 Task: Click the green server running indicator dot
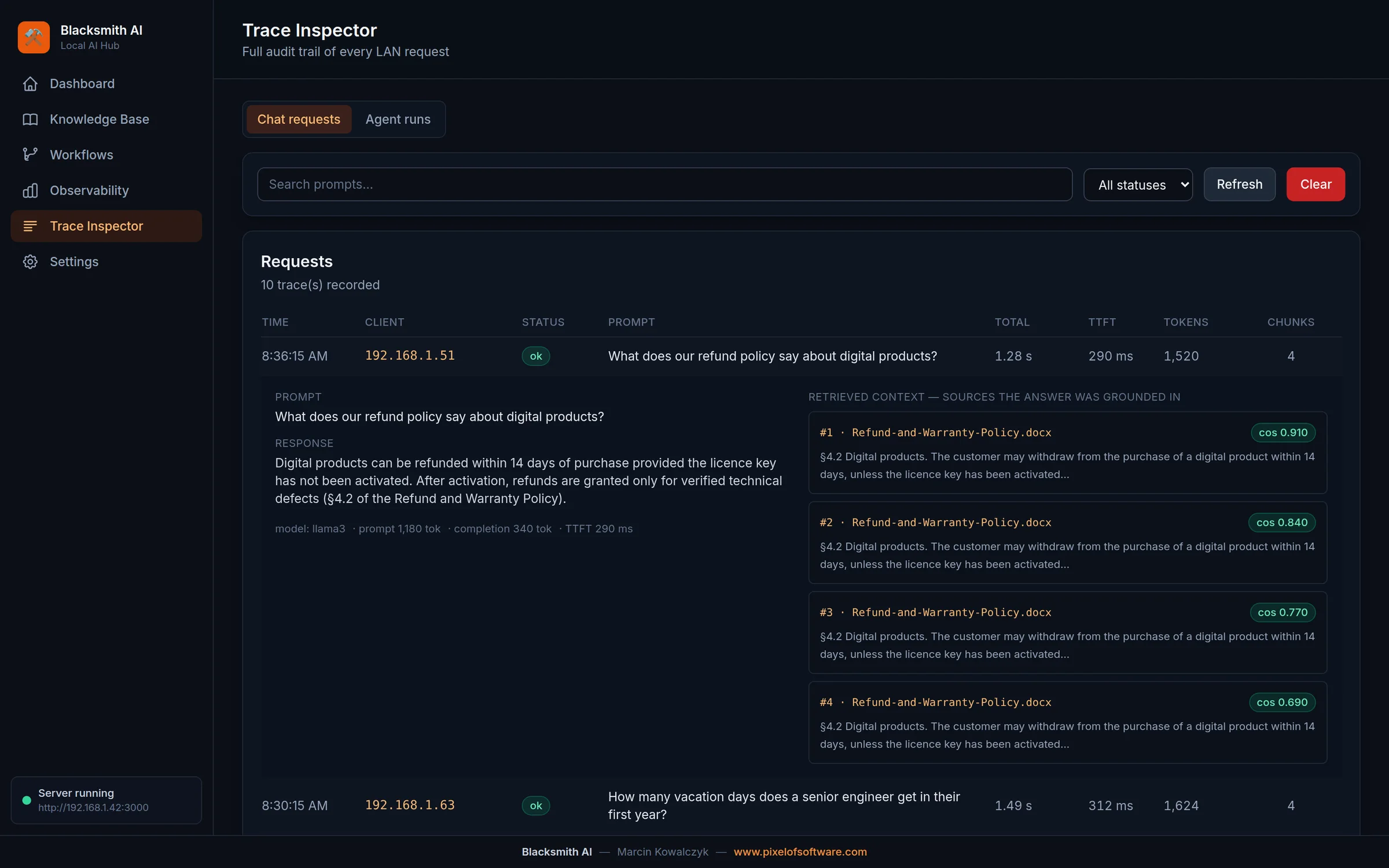pyautogui.click(x=27, y=800)
